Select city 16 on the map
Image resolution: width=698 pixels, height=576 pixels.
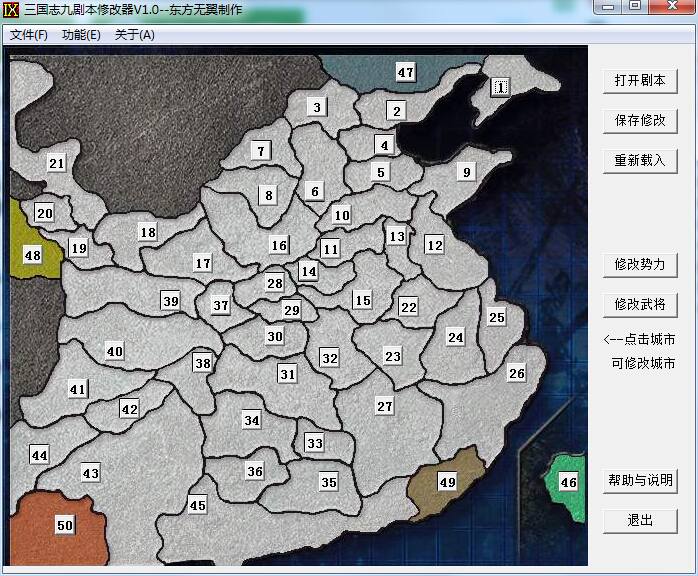[279, 245]
